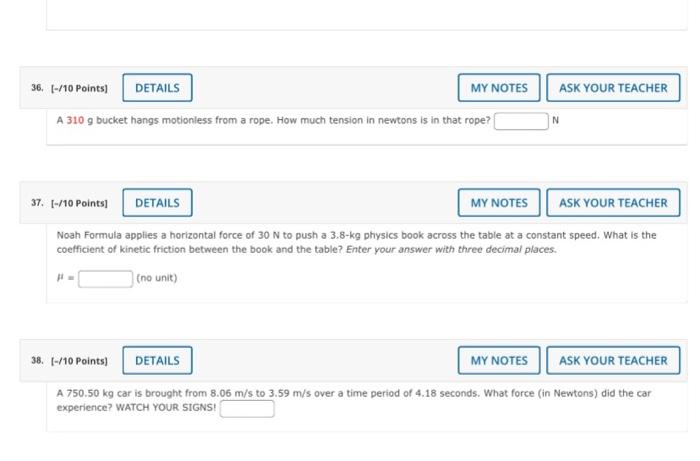Click ASK YOUR TEACHER for question 36

613,88
